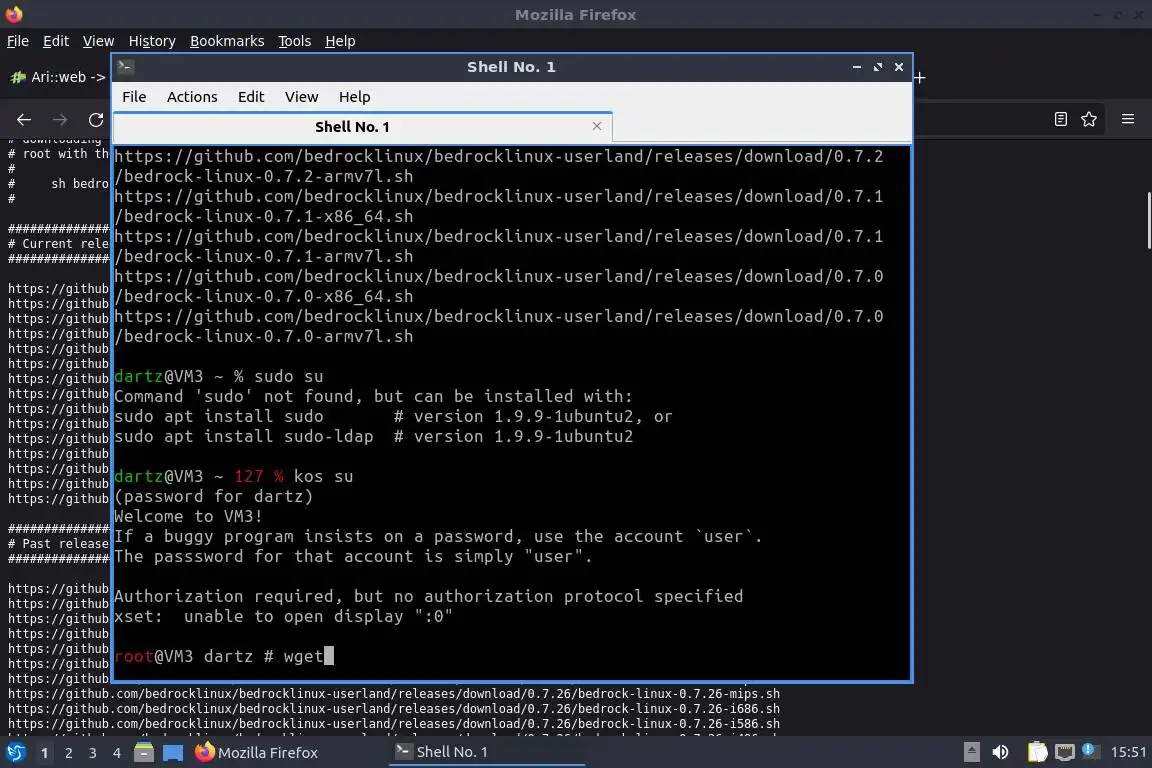1152x768 pixels.
Task: Click '/bedrock-linux-0.7.0-x86_64.sh' terminal line
Action: click(x=264, y=296)
